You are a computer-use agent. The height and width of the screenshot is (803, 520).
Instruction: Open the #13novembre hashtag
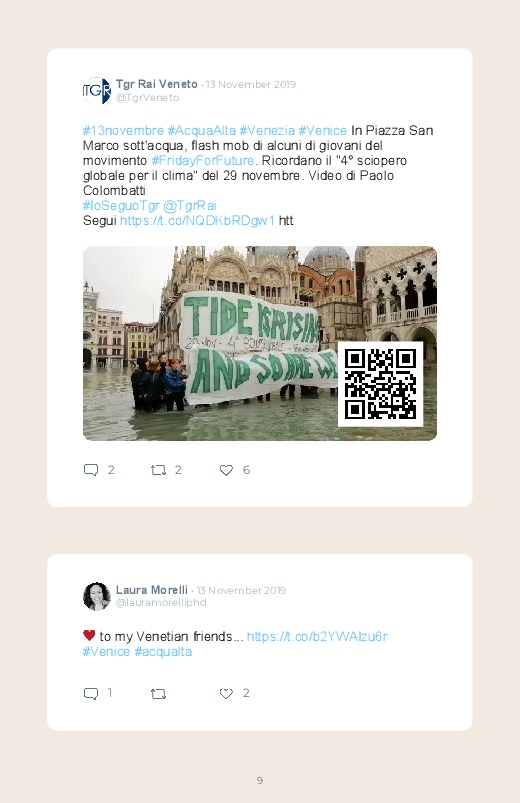(x=123, y=131)
